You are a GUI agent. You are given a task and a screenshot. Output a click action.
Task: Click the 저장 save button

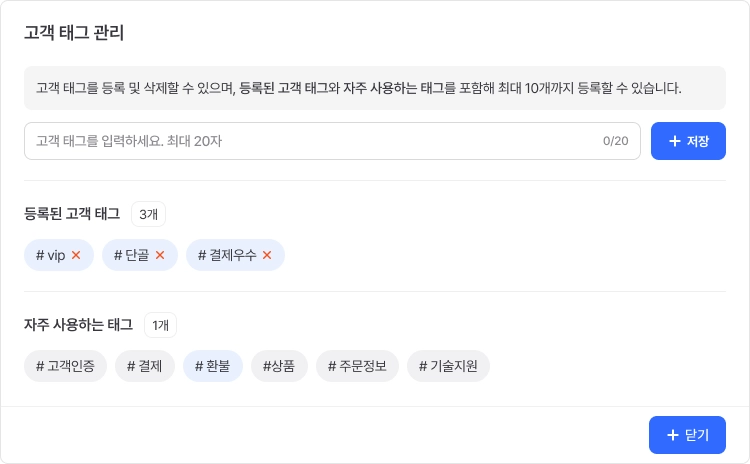(x=688, y=141)
